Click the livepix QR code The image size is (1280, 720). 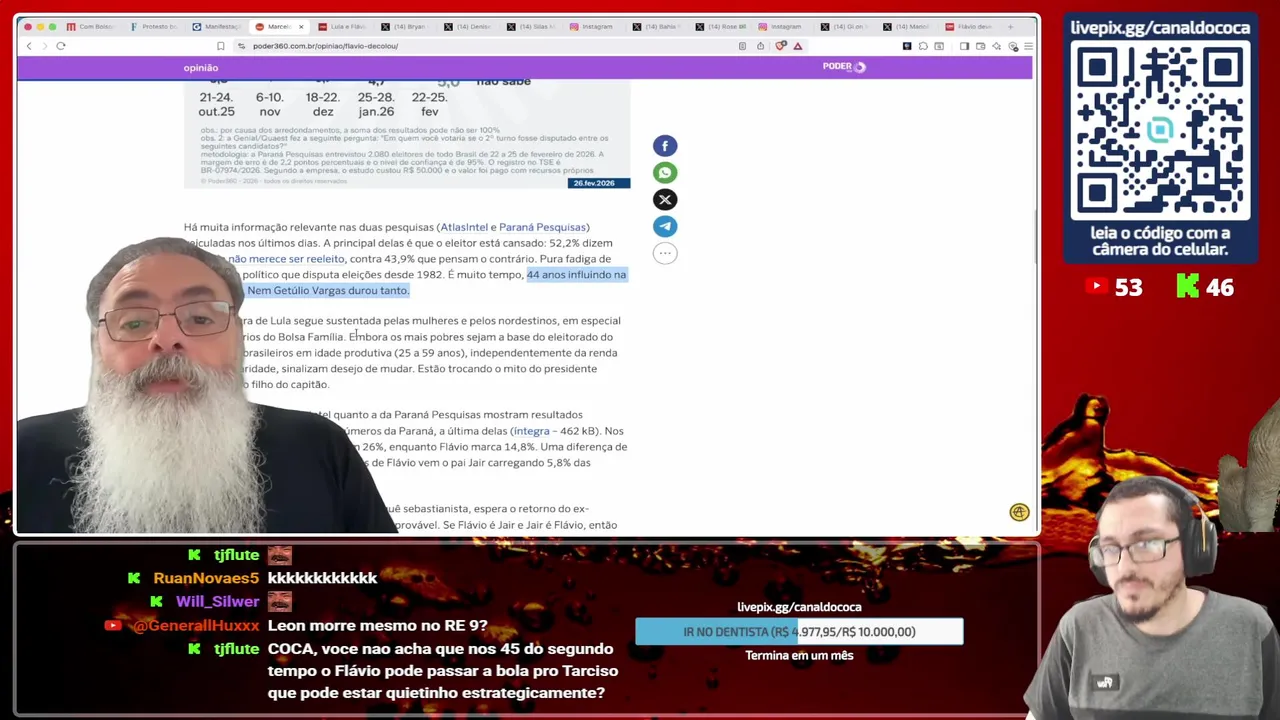click(x=1160, y=131)
